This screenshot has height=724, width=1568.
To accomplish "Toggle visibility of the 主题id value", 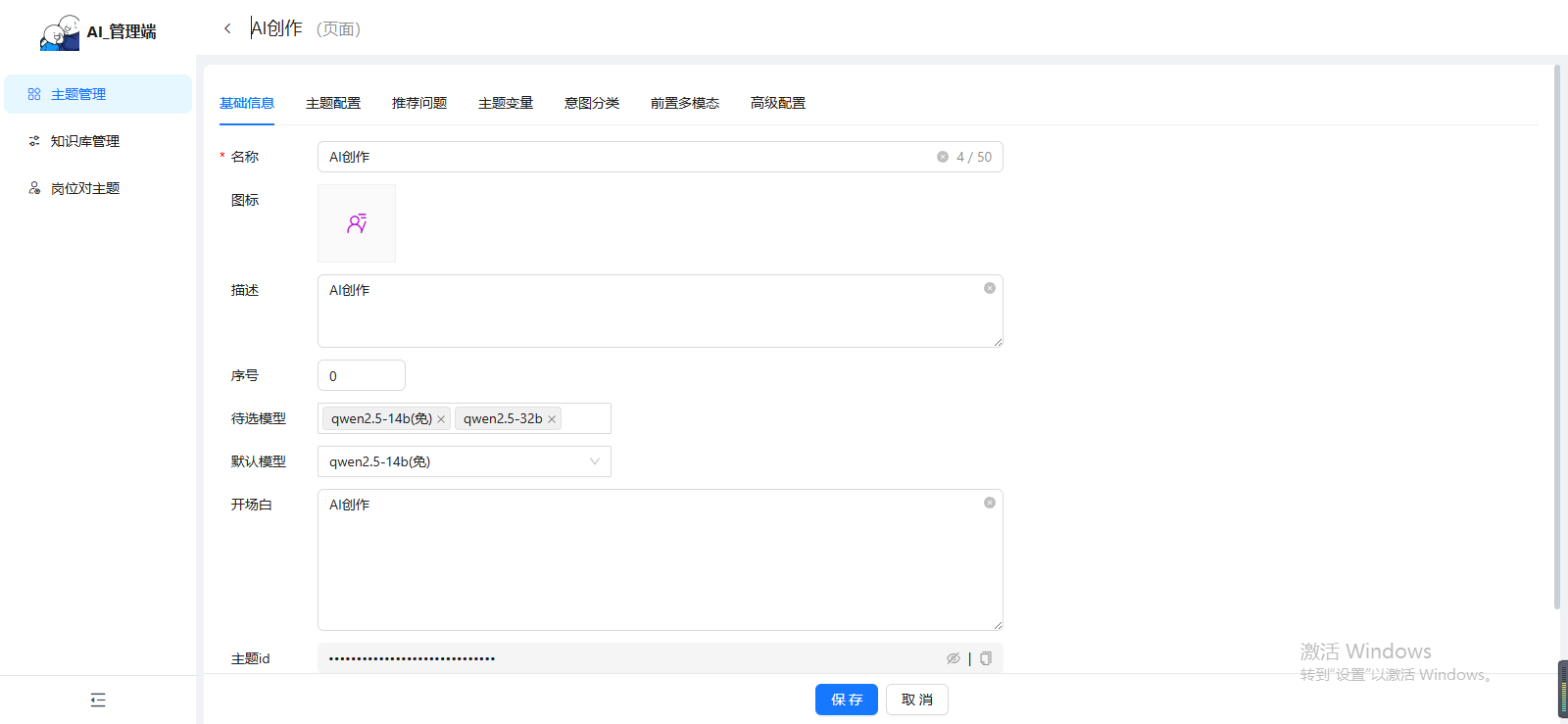I will pos(953,658).
